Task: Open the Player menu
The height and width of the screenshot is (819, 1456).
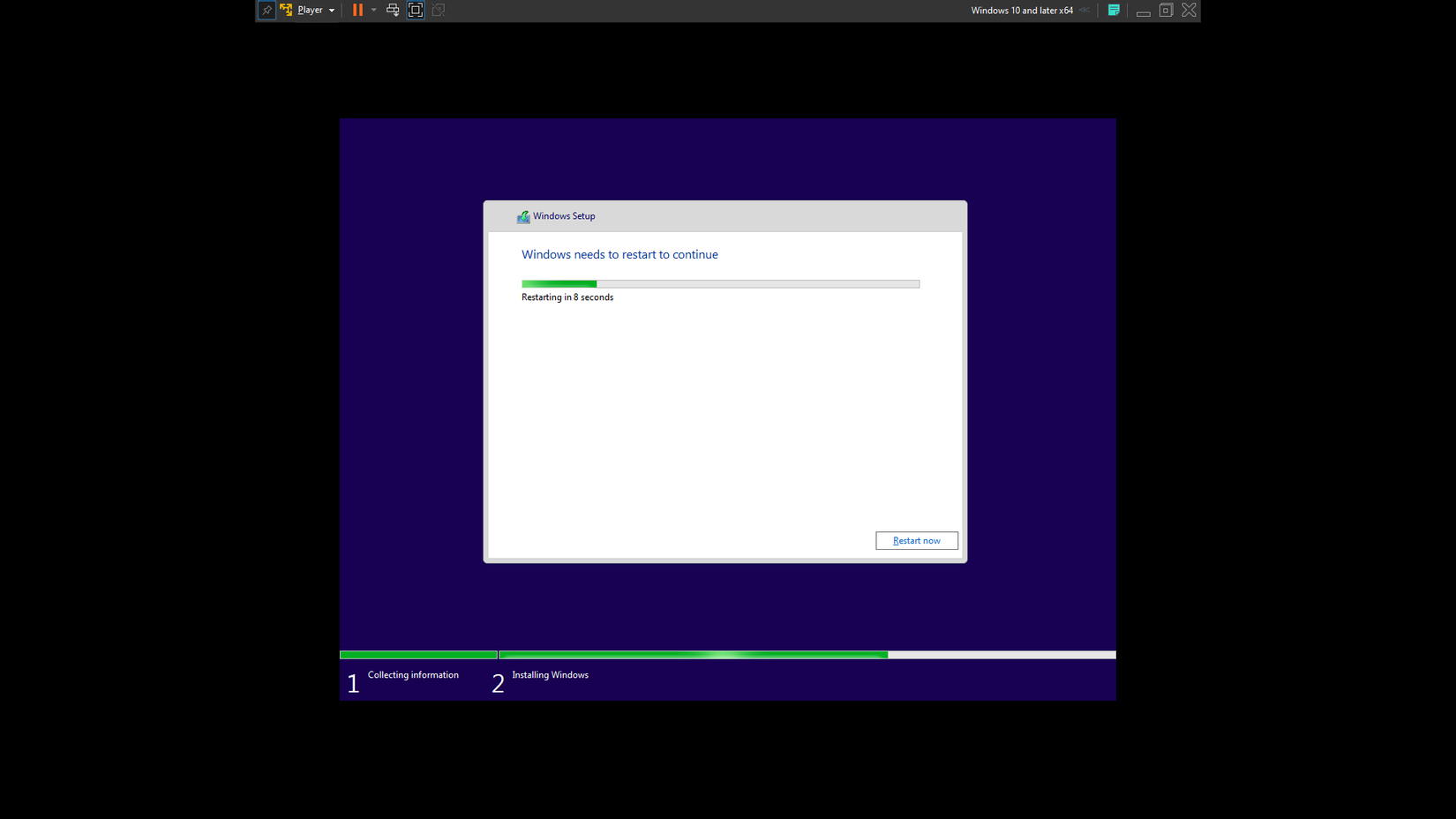Action: click(316, 11)
